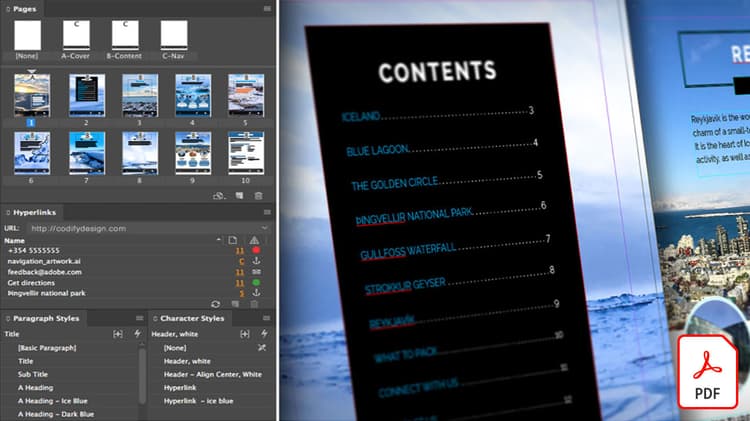Click the green status dot for Get directions
This screenshot has width=750, height=421.
[256, 283]
